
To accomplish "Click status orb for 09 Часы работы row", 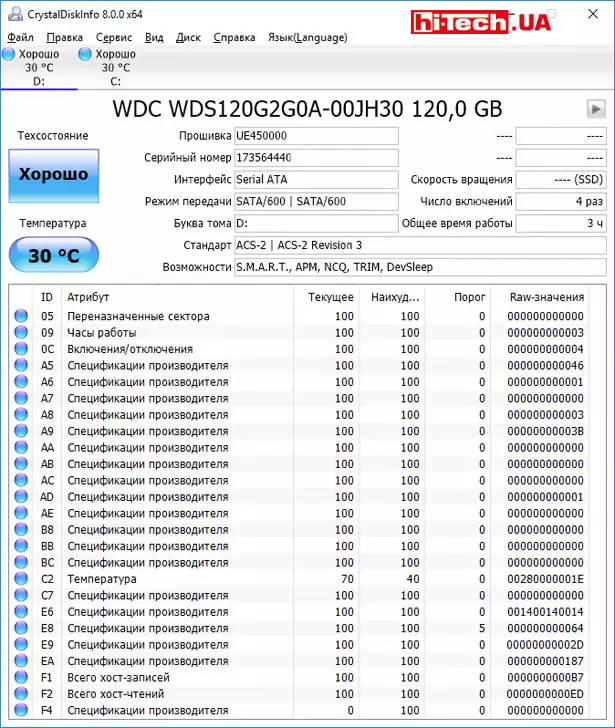I will point(21,332).
